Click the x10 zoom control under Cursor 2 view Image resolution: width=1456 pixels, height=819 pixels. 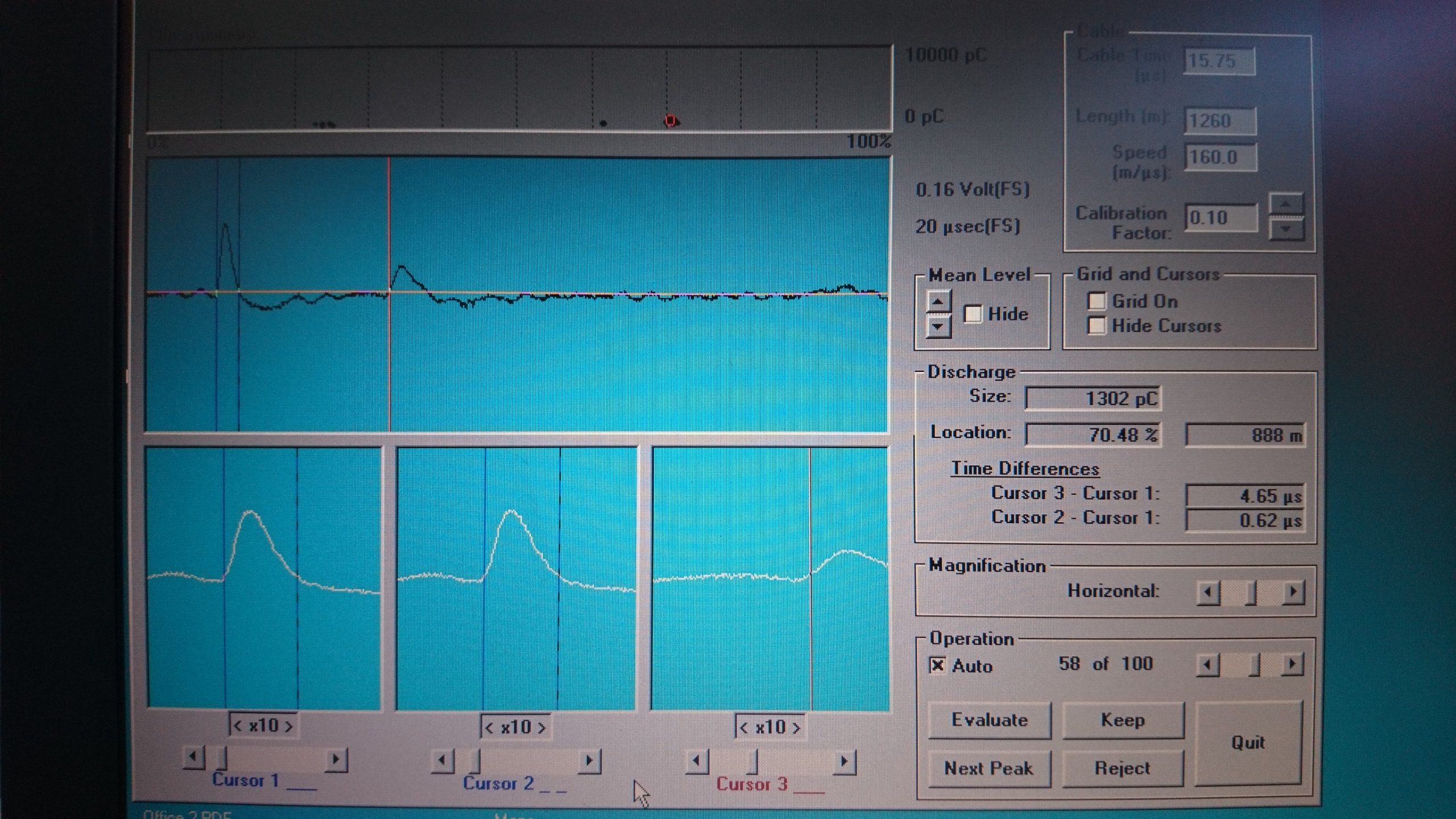point(516,727)
